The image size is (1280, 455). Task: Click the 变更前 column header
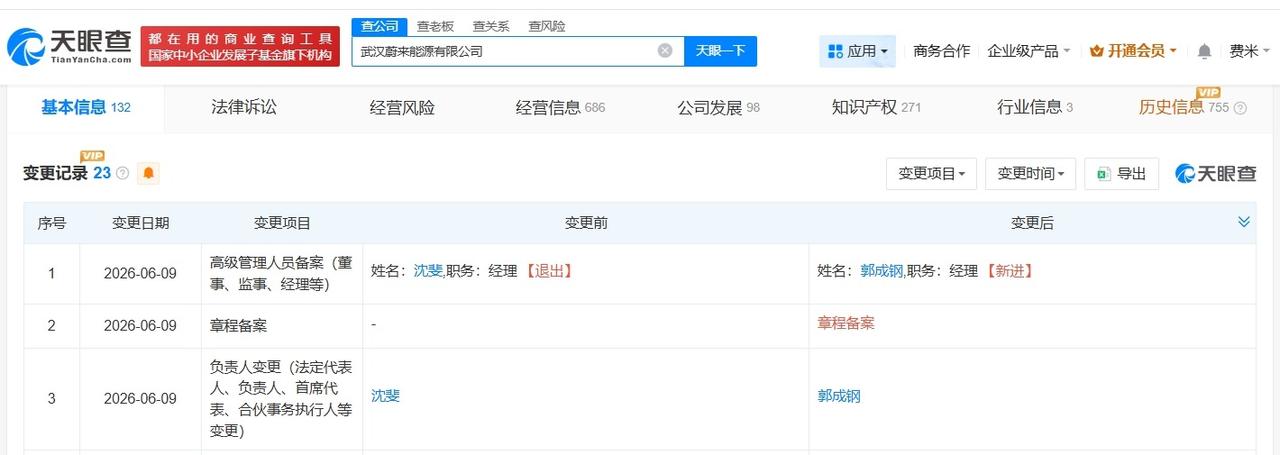click(586, 223)
